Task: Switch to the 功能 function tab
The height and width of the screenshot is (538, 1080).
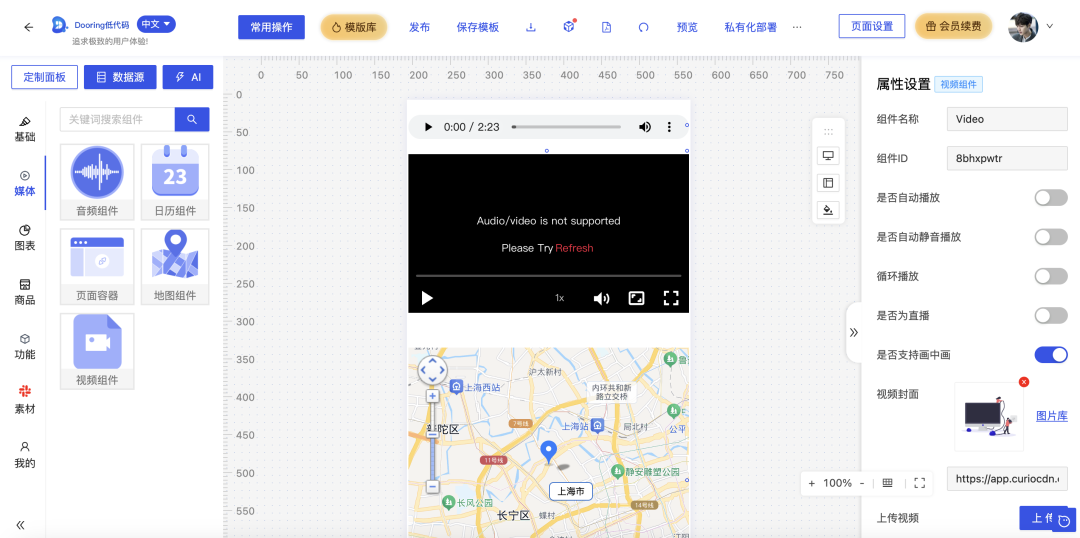Action: (x=25, y=346)
